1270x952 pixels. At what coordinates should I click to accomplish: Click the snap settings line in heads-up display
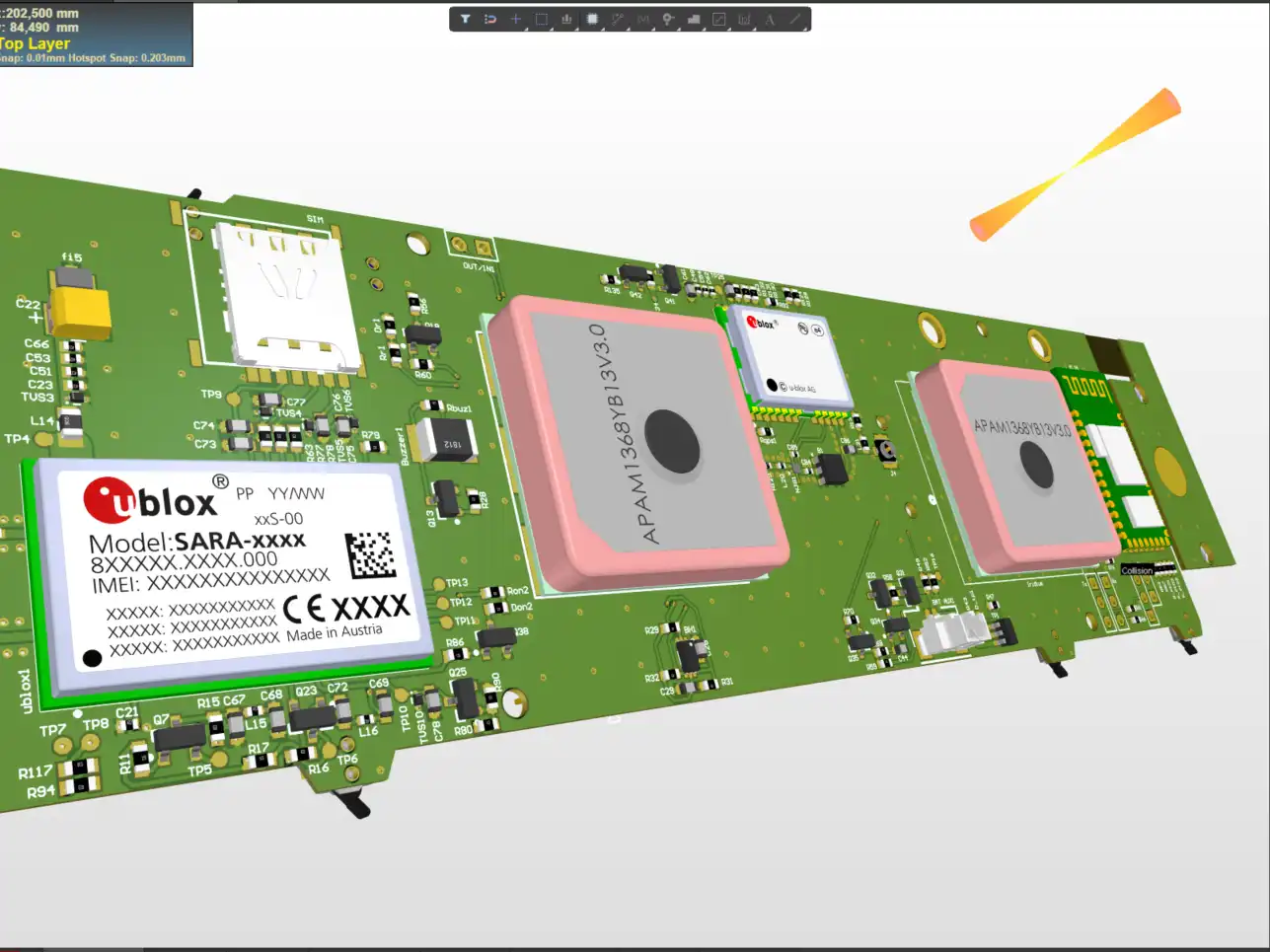[93, 58]
